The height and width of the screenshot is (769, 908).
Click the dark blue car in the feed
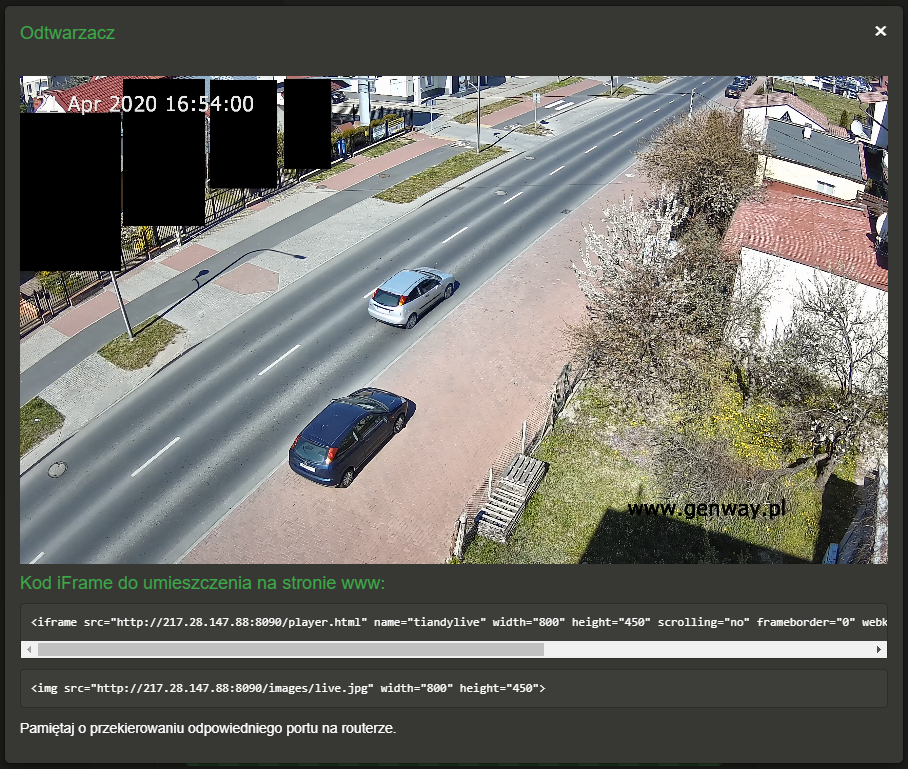348,435
